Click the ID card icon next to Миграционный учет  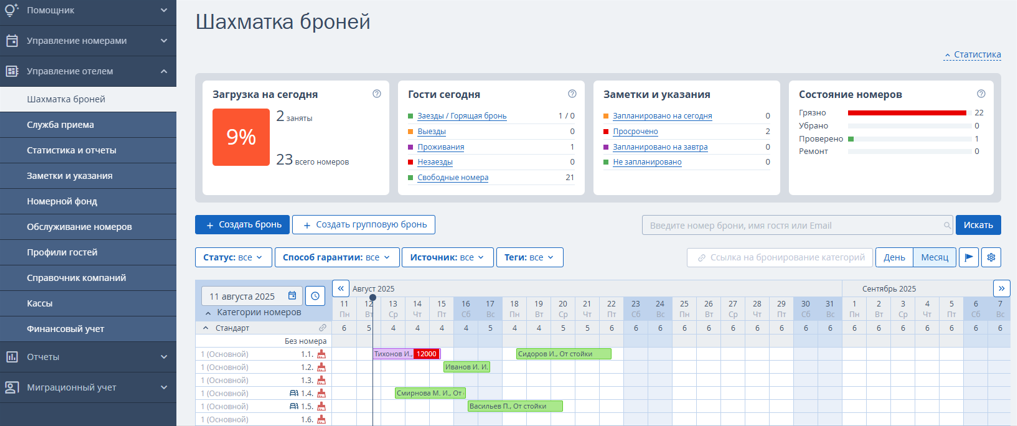pyautogui.click(x=12, y=388)
